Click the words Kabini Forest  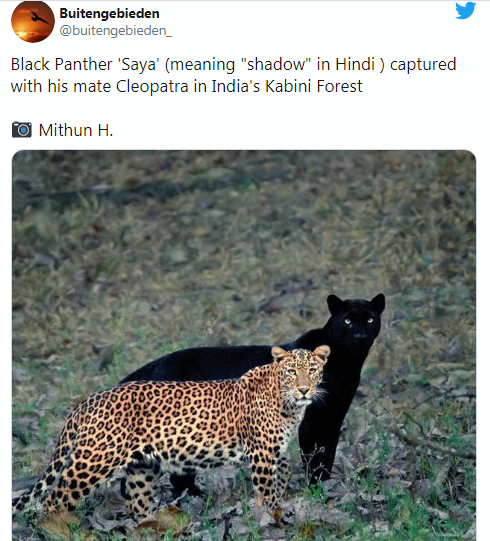314,86
